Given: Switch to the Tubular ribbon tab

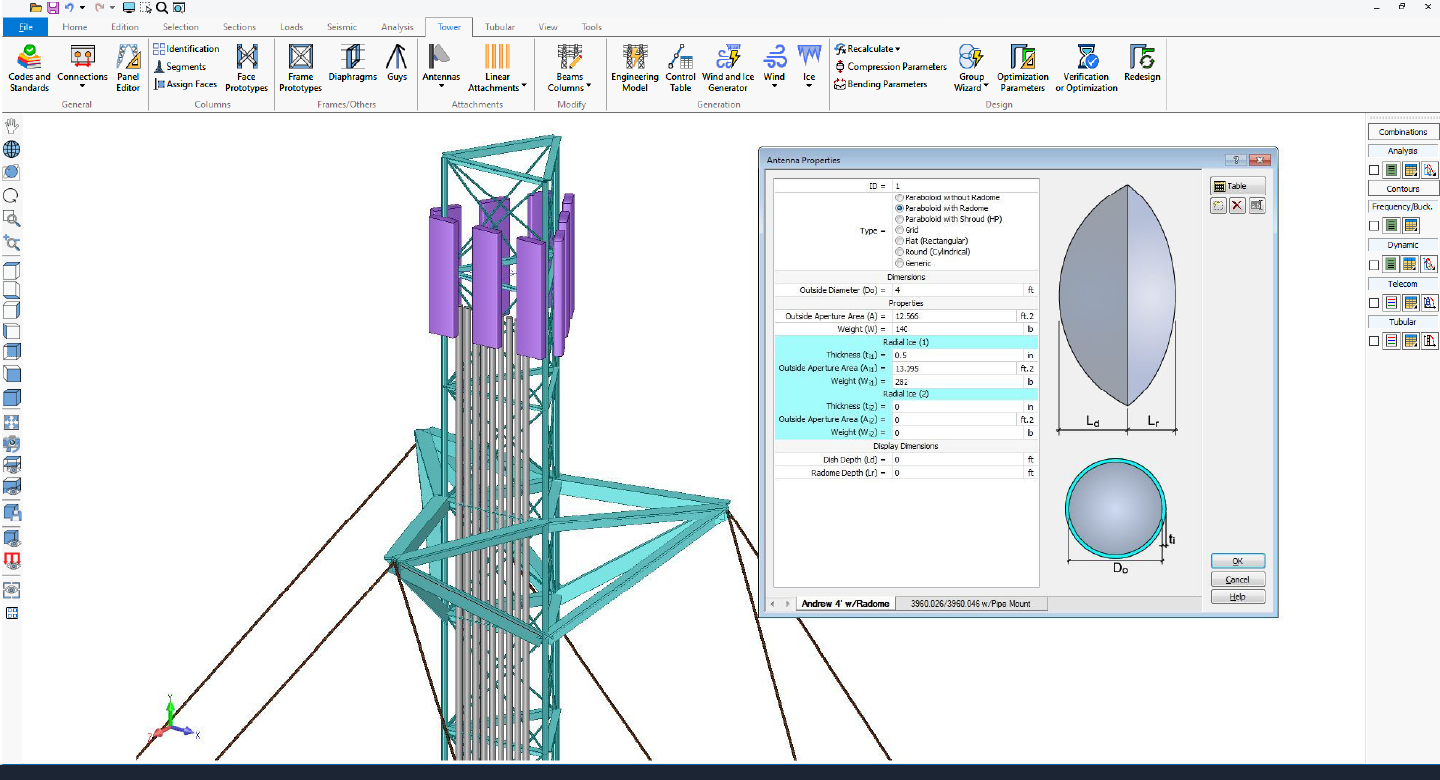Looking at the screenshot, I should [x=499, y=27].
